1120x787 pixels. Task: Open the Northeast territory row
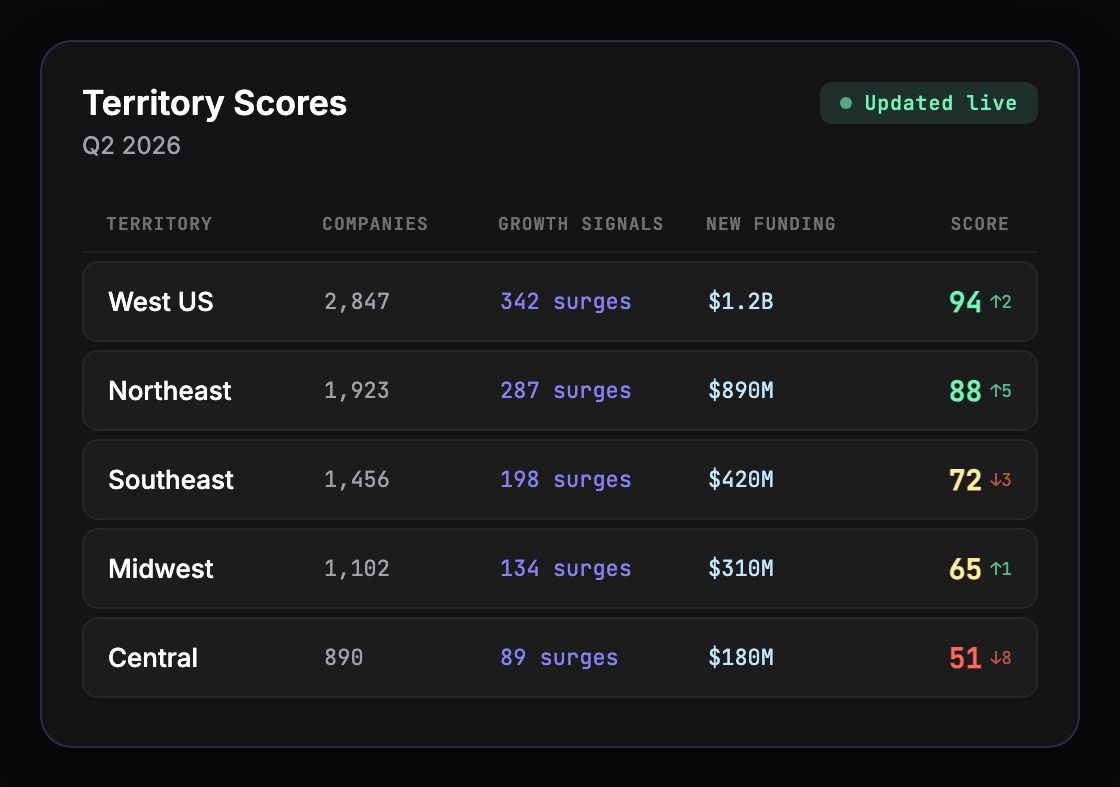[x=560, y=391]
